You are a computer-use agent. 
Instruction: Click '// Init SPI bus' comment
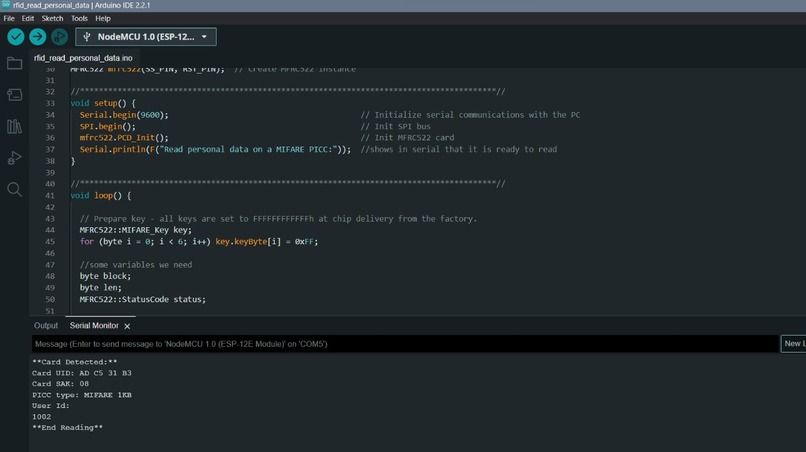tap(395, 126)
